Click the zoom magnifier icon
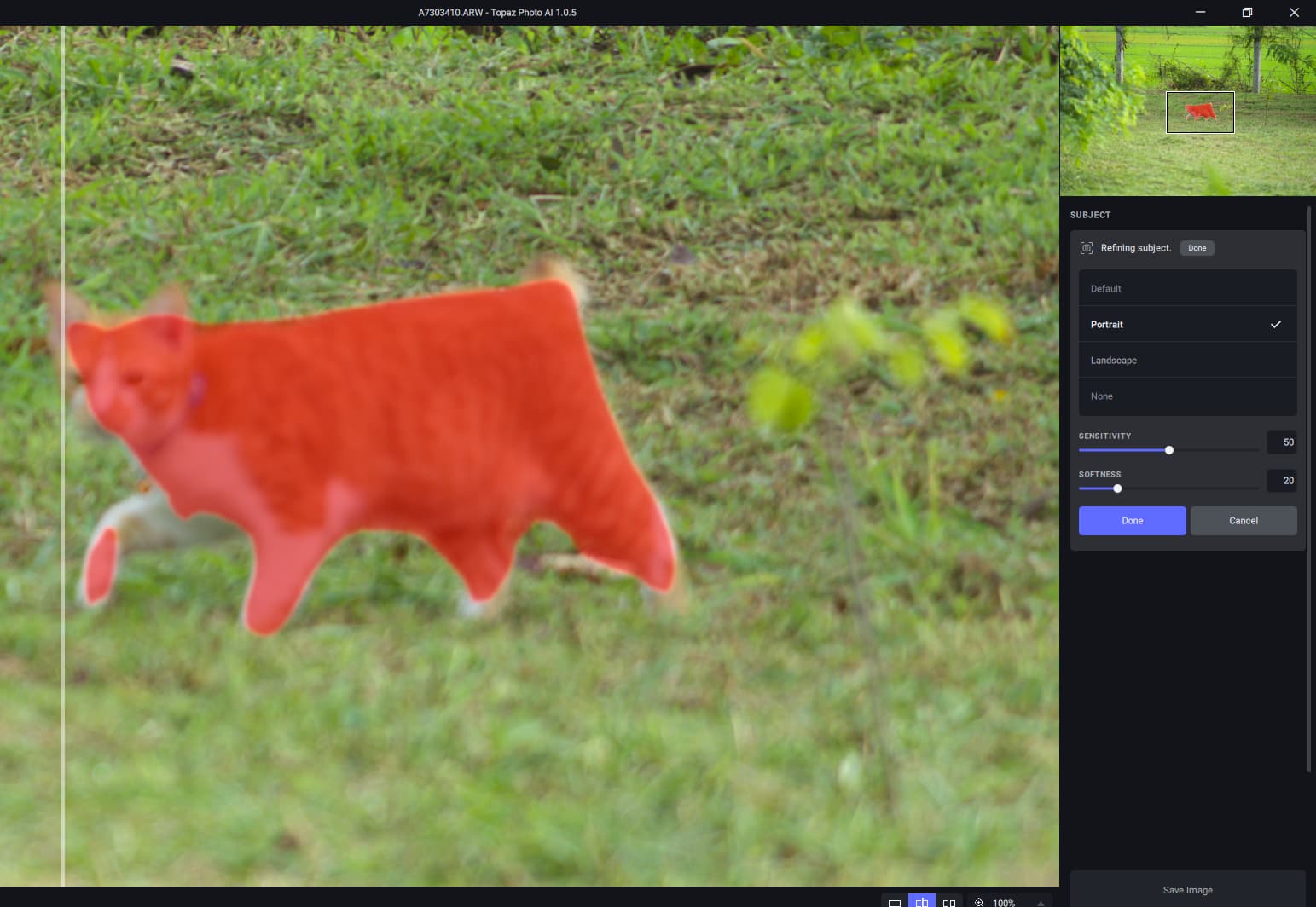Screen dimensions: 1316x907 [x=979, y=903]
